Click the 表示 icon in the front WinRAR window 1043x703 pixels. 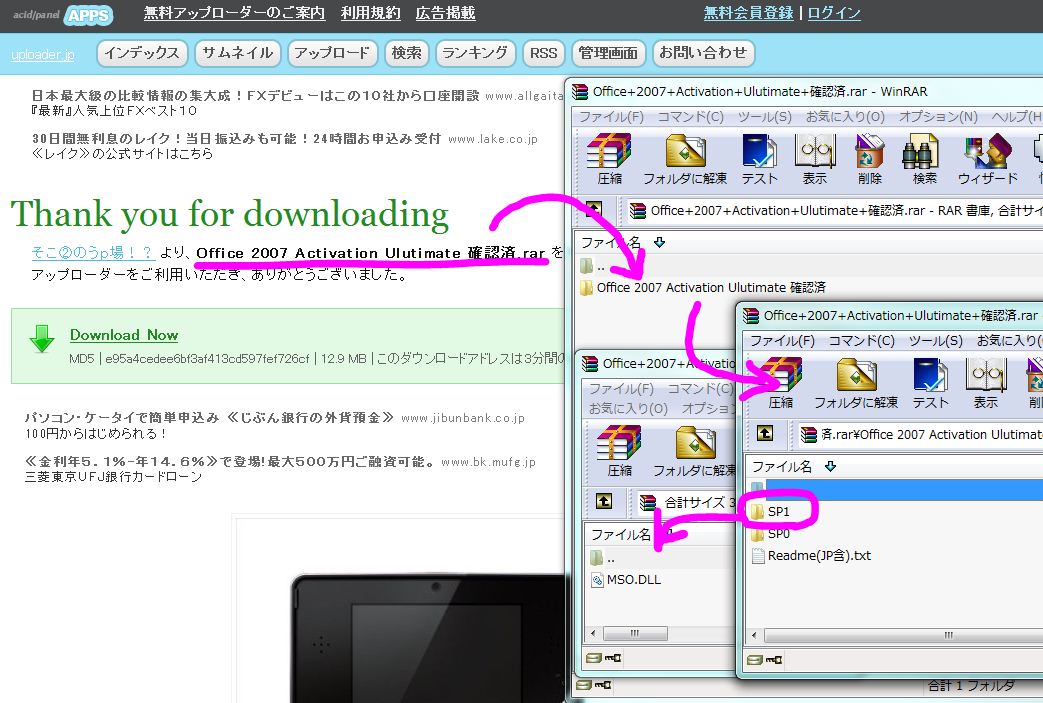[x=986, y=382]
